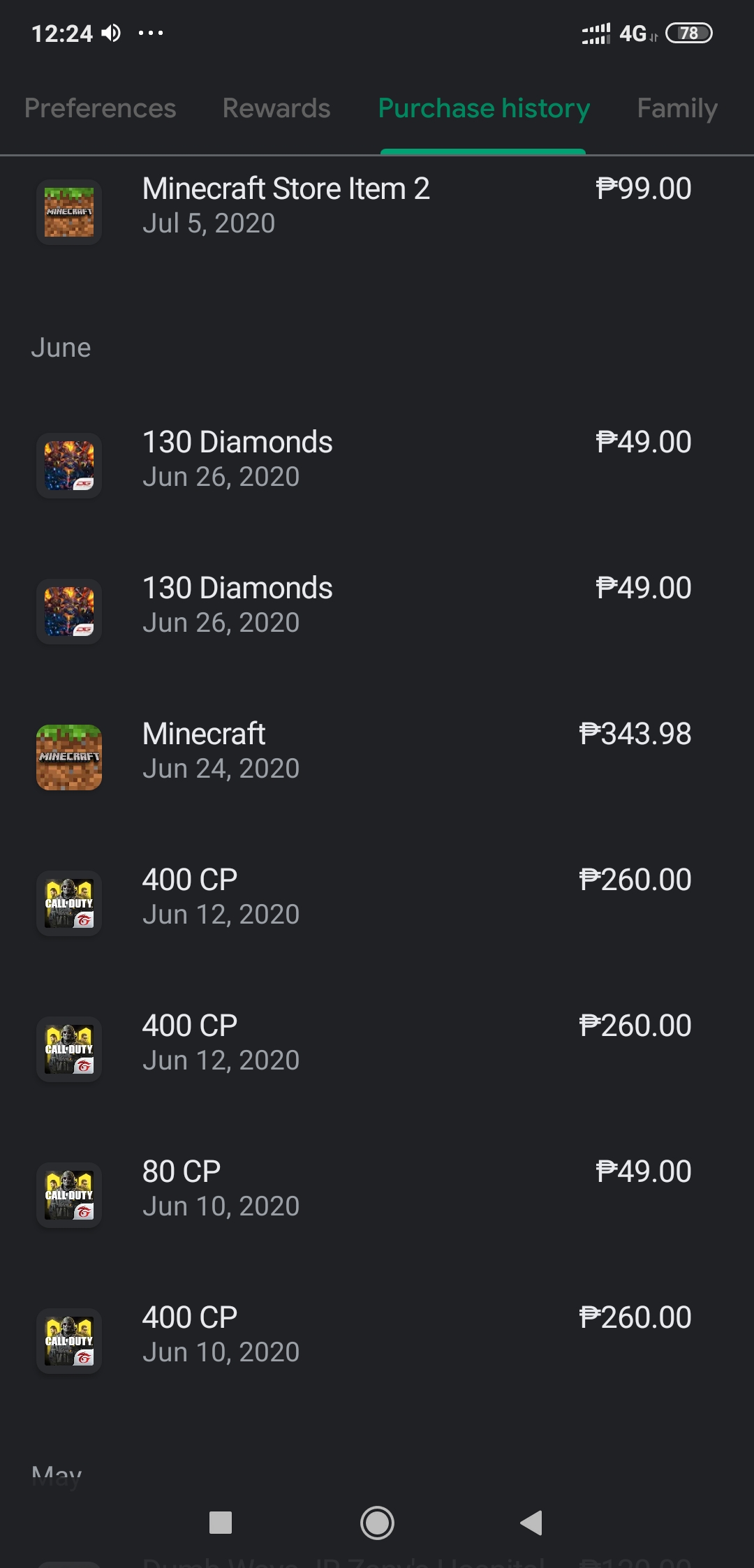Tap the Jun 26, 2020 date of first Diamonds

click(221, 477)
